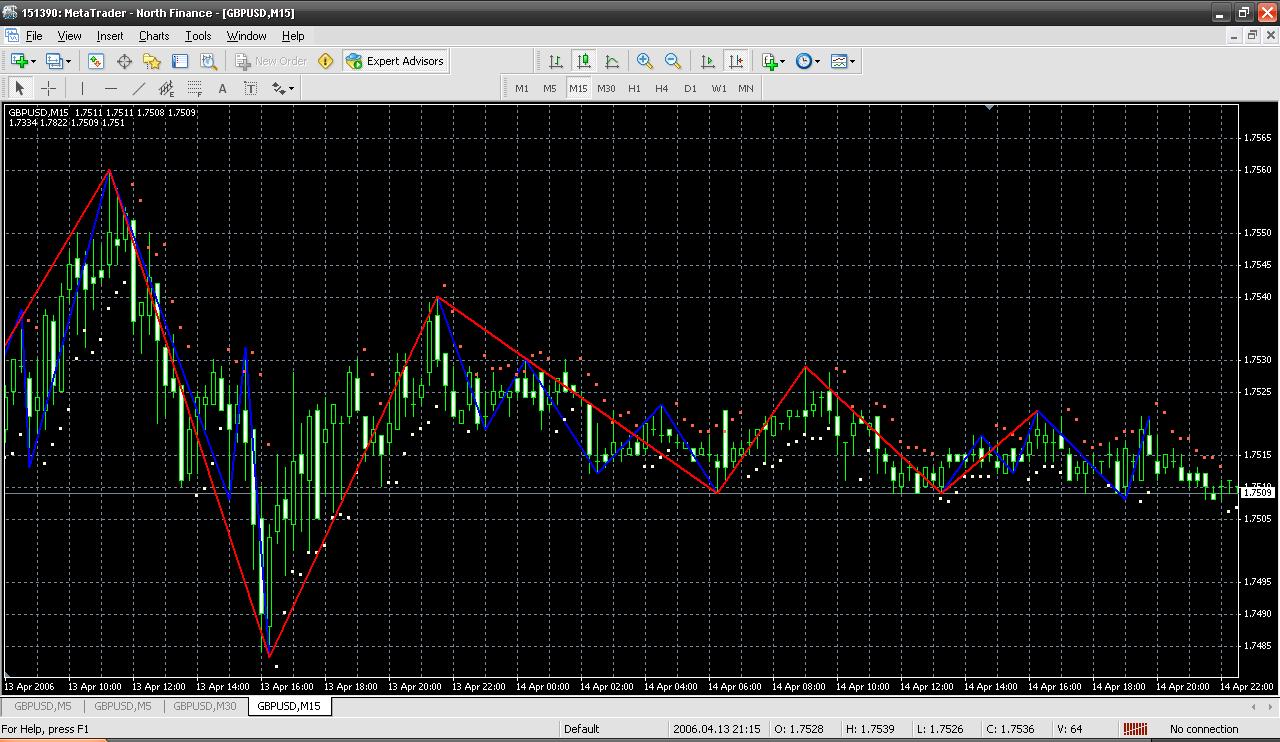Click the No connection status indicator

coord(1204,729)
